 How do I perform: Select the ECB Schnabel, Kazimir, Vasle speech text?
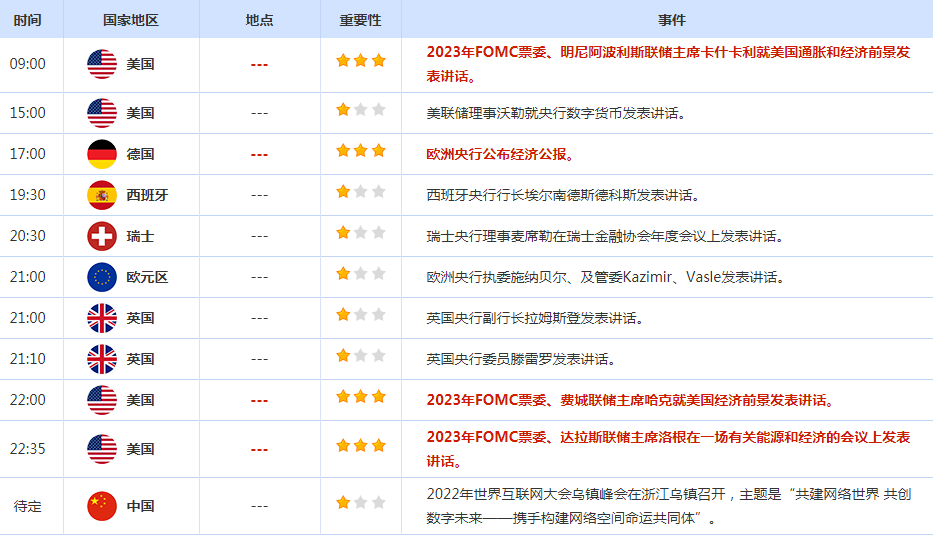(x=606, y=277)
